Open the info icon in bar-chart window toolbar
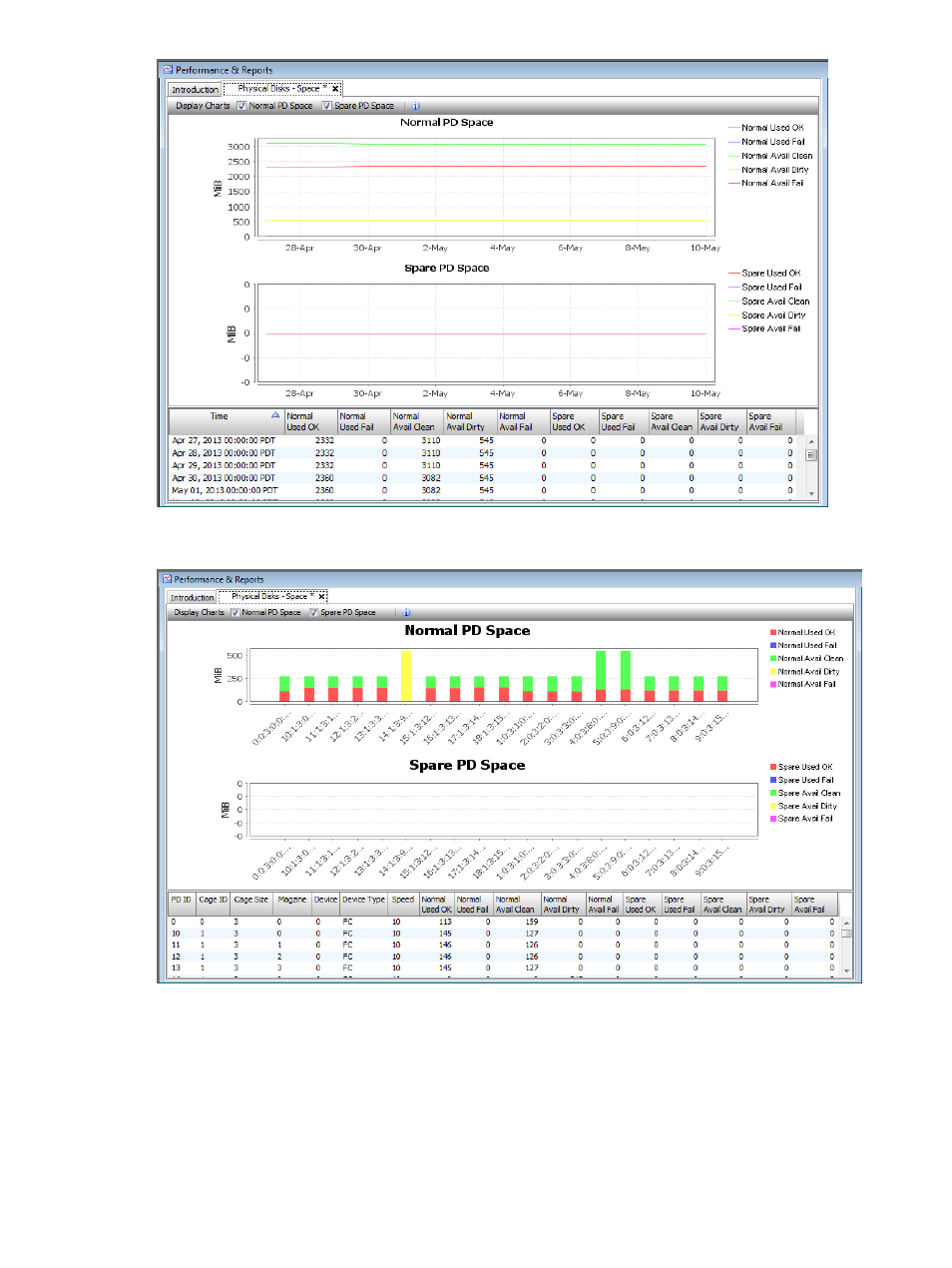The height and width of the screenshot is (1268, 952). point(406,613)
